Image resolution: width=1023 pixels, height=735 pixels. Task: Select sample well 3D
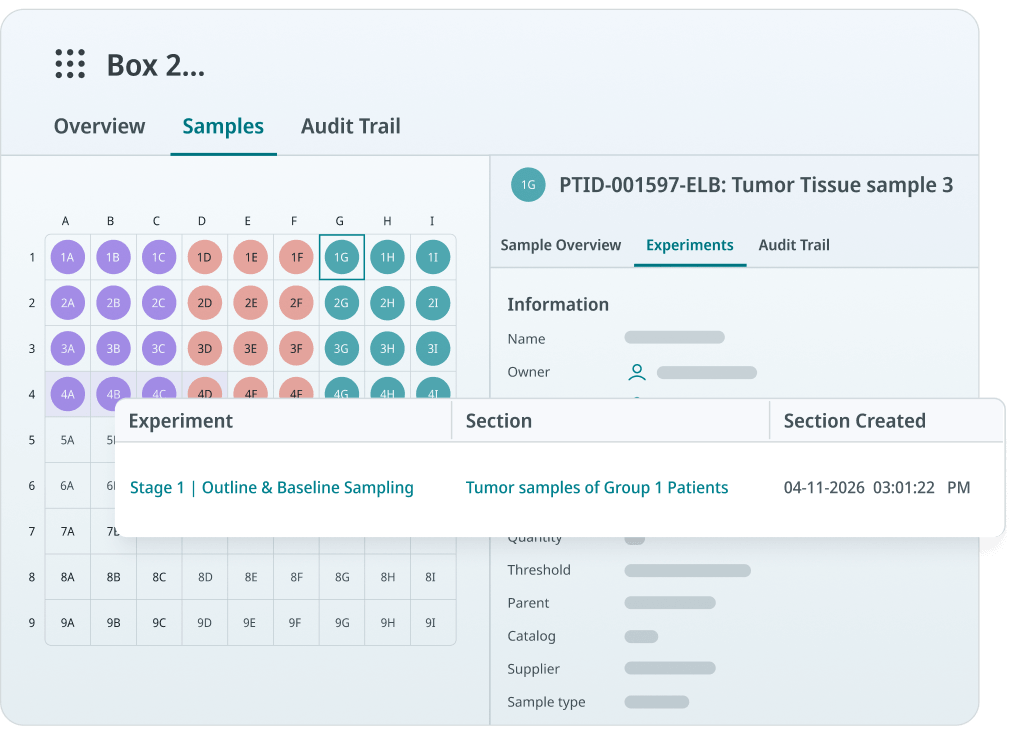tap(205, 348)
